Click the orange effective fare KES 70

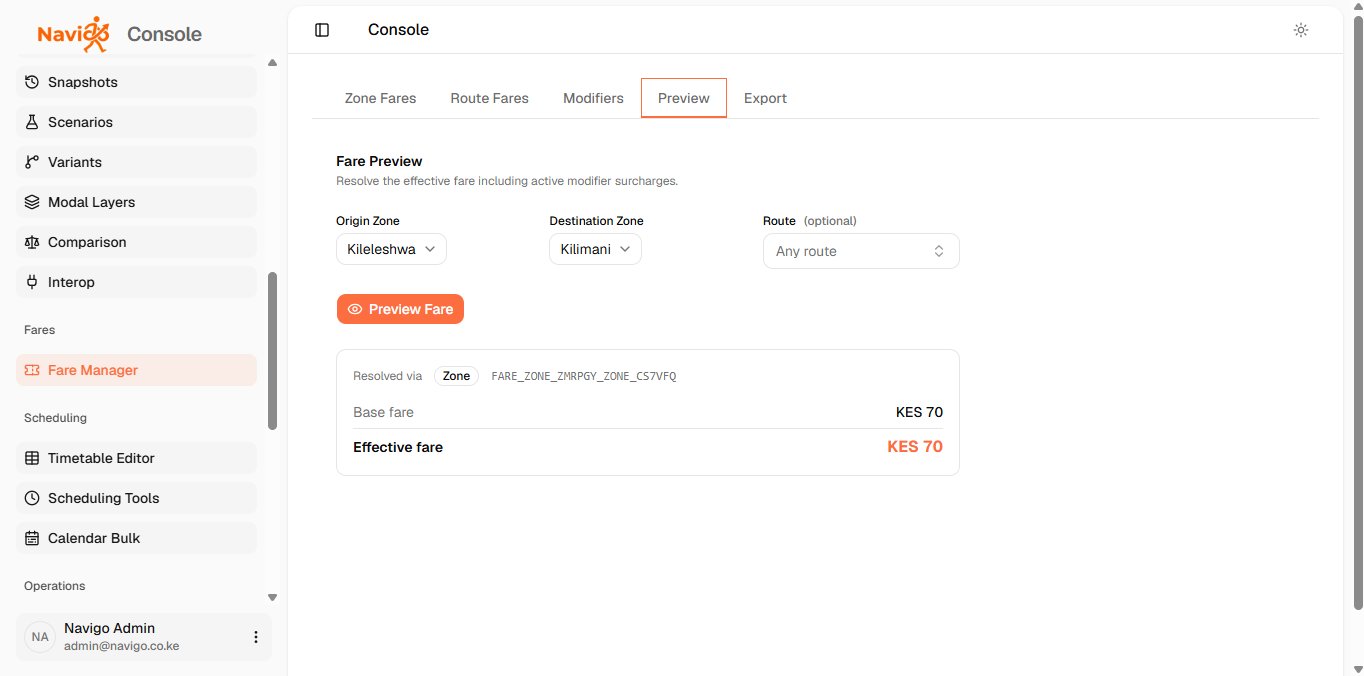915,447
